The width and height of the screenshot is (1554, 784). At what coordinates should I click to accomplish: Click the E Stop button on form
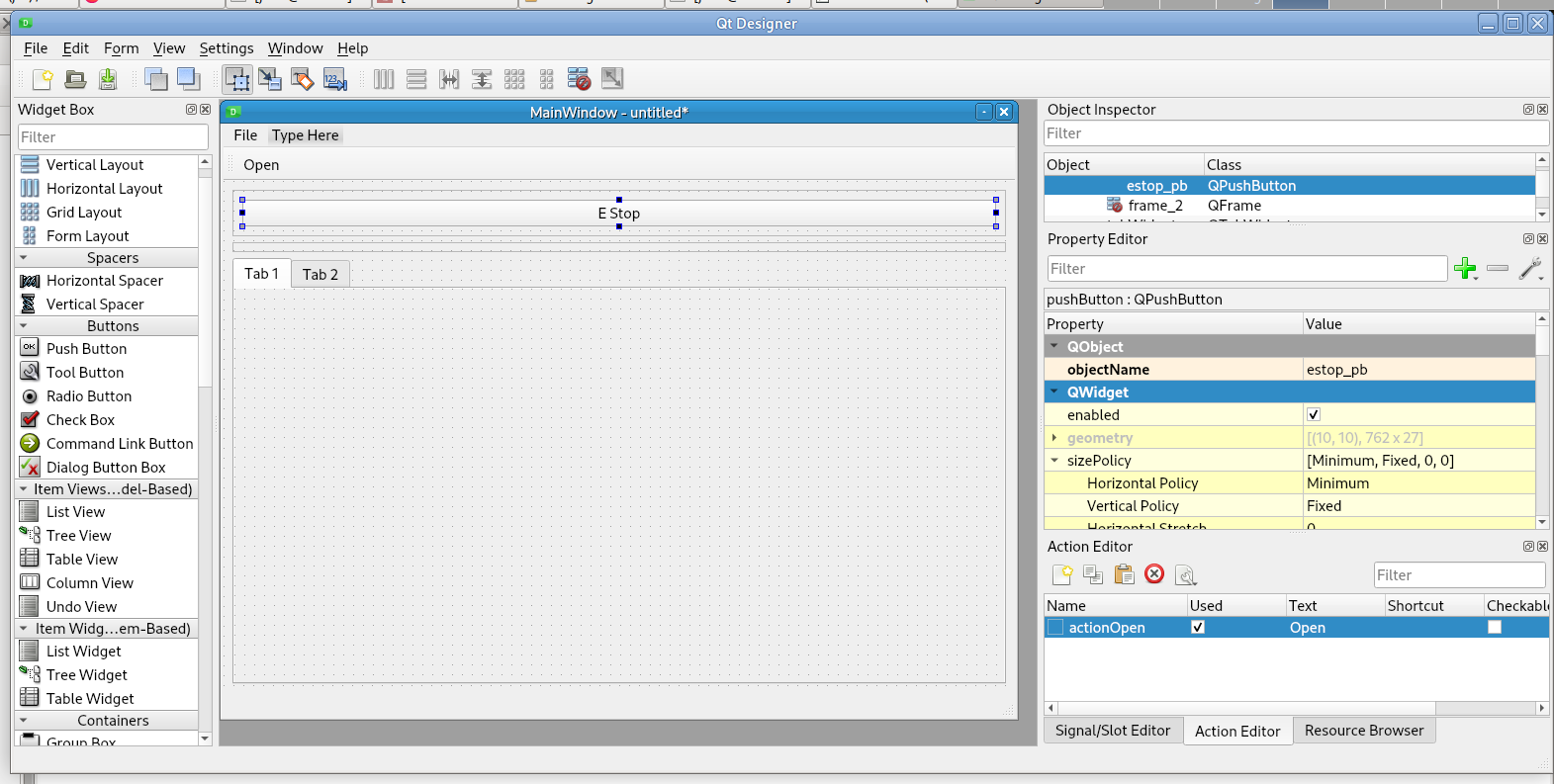point(618,214)
